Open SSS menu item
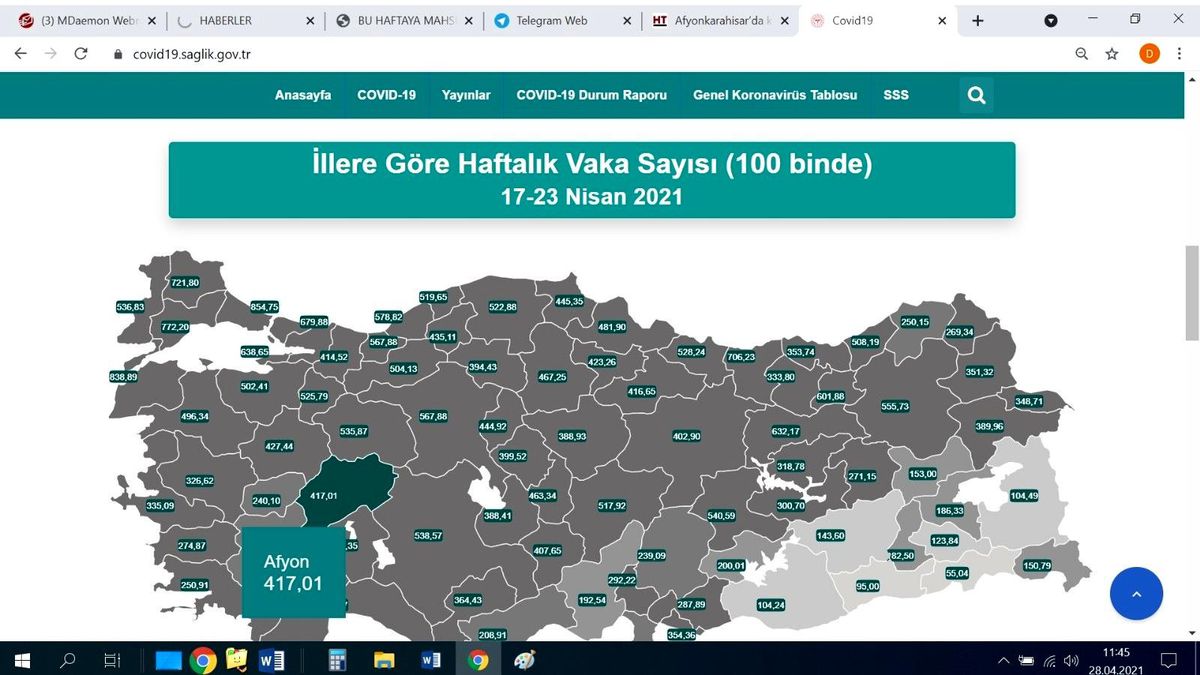 (x=896, y=95)
